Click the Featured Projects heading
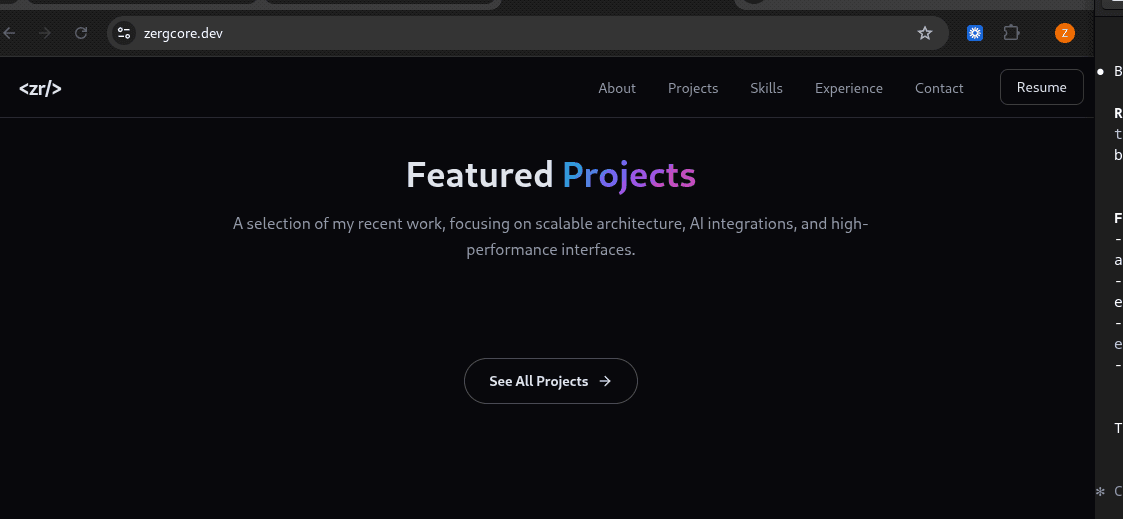Image resolution: width=1123 pixels, height=519 pixels. (551, 175)
